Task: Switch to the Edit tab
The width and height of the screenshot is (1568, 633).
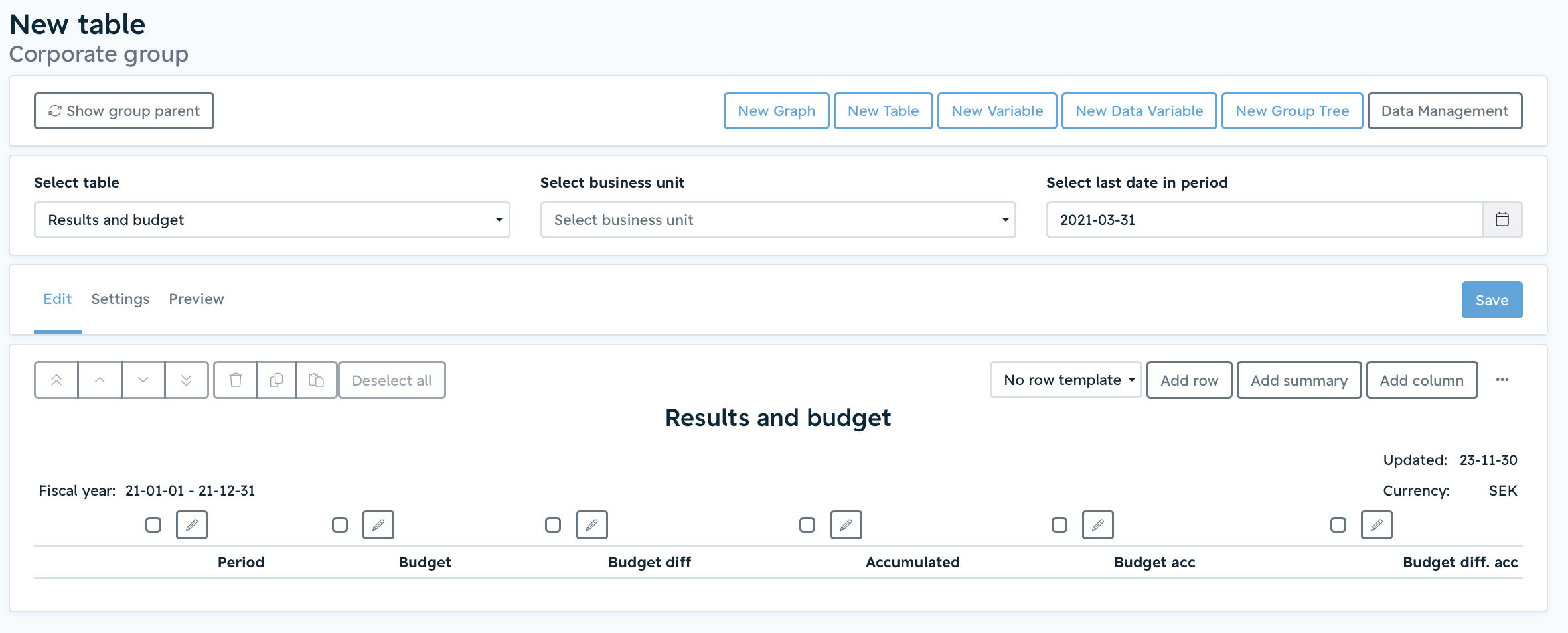Action: pyautogui.click(x=58, y=299)
